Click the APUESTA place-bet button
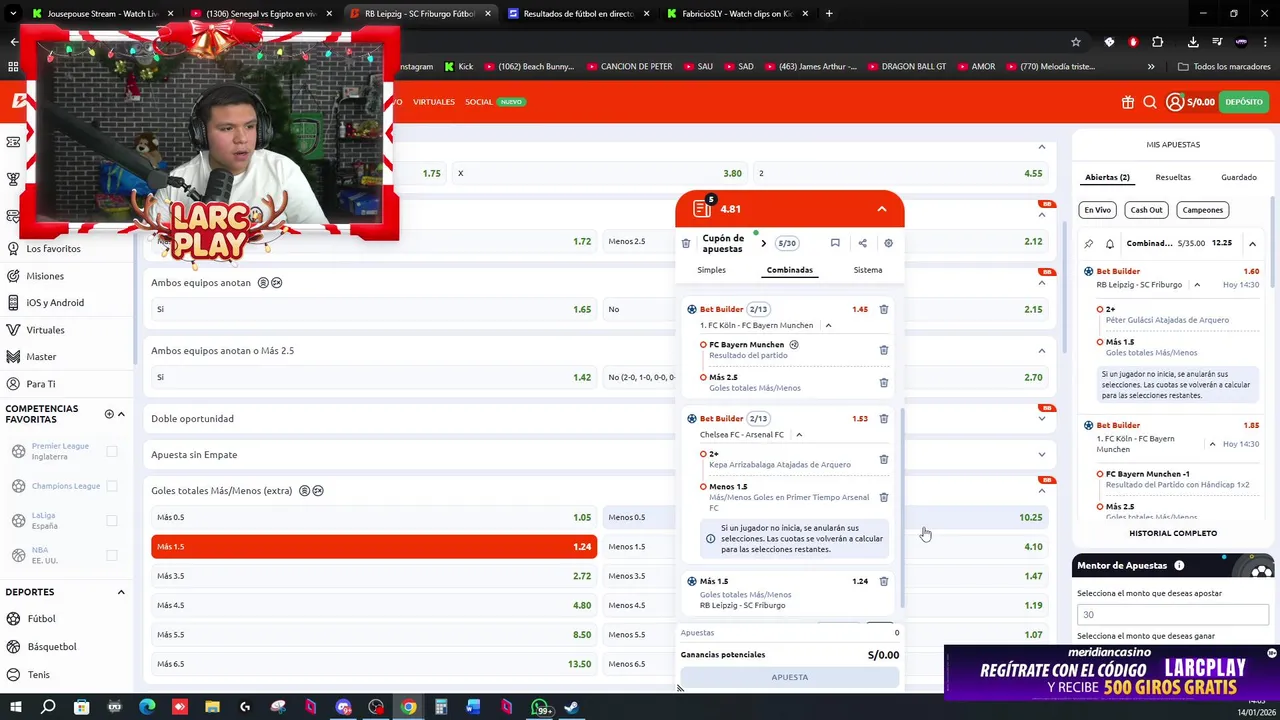This screenshot has width=1280, height=720. click(x=790, y=677)
